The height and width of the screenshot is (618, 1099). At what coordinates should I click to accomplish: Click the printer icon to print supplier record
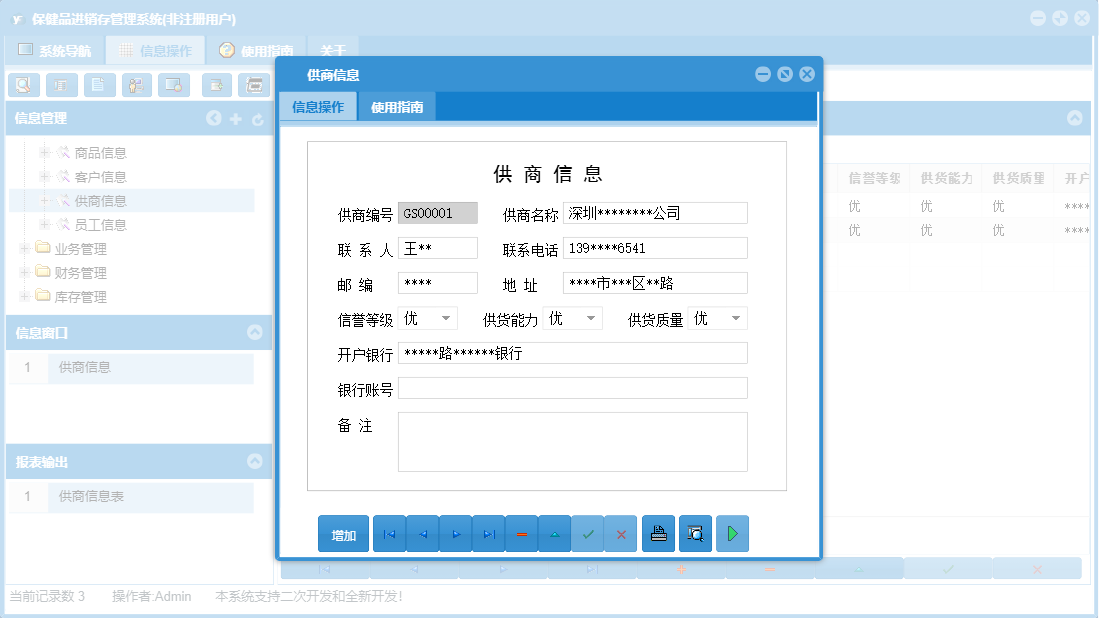point(658,533)
